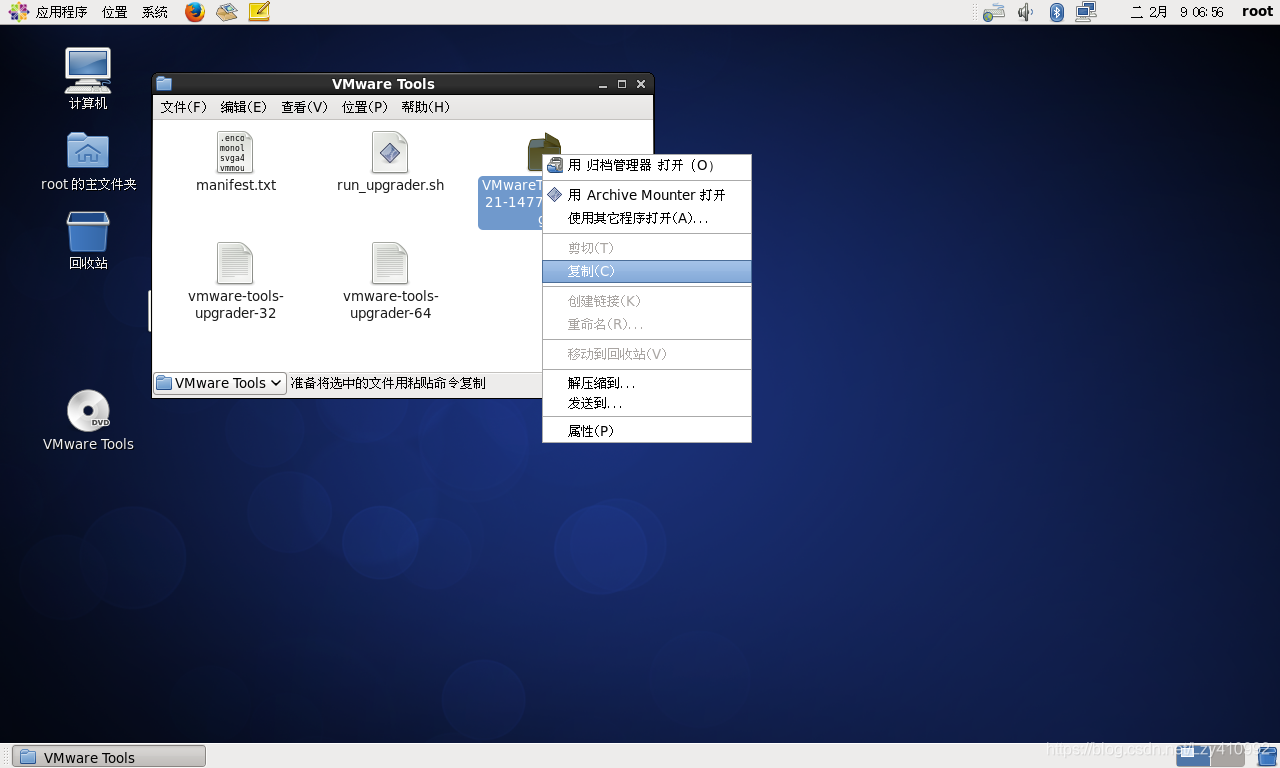This screenshot has height=768, width=1280.
Task: Switch to the first workspace in the switcher
Action: [1193, 756]
